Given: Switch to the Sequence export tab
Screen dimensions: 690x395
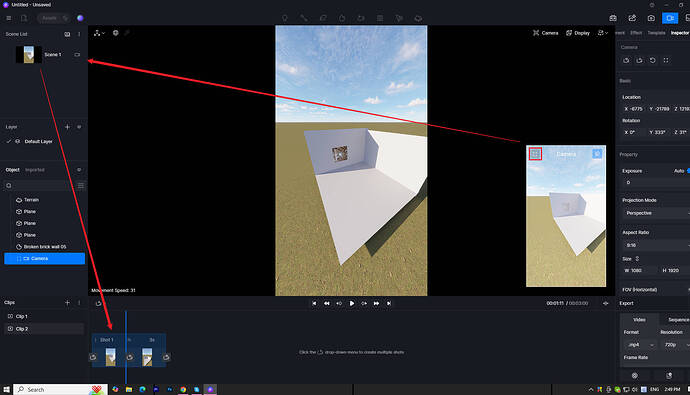Looking at the screenshot, I should pos(678,320).
